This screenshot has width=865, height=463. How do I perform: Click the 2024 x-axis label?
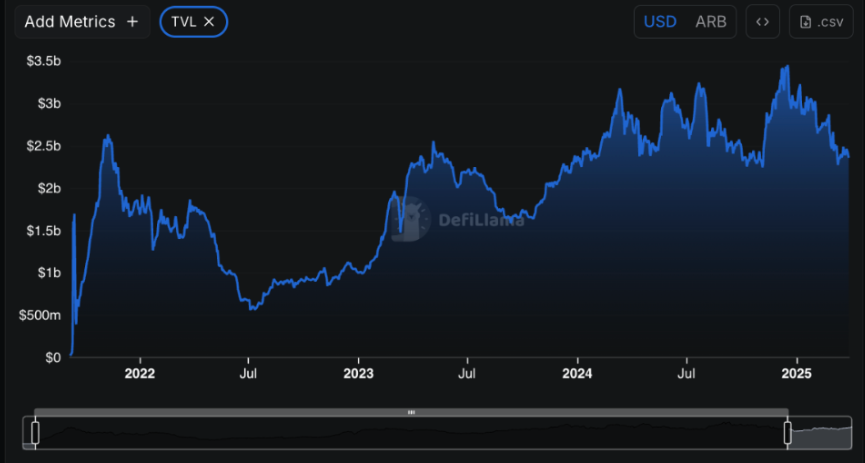pyautogui.click(x=577, y=374)
